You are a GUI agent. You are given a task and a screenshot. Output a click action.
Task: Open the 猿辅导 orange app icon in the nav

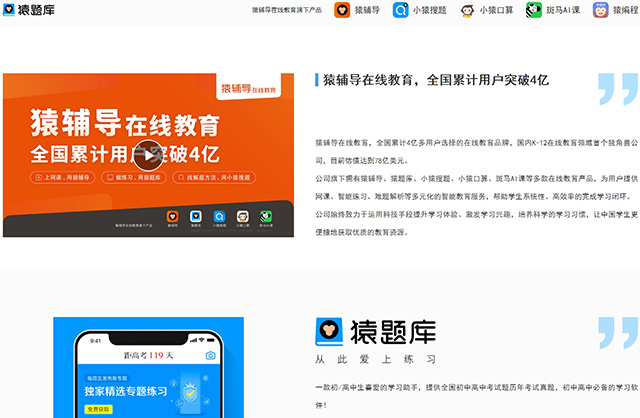point(342,10)
